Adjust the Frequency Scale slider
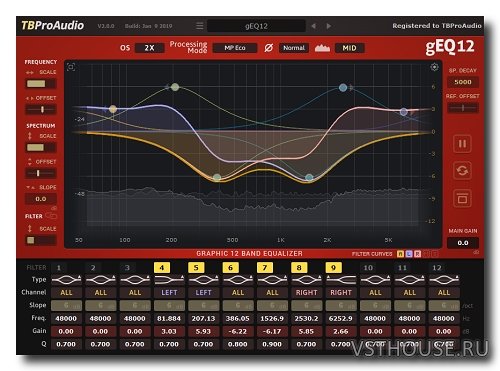This screenshot has height=371, width=500. [x=41, y=83]
